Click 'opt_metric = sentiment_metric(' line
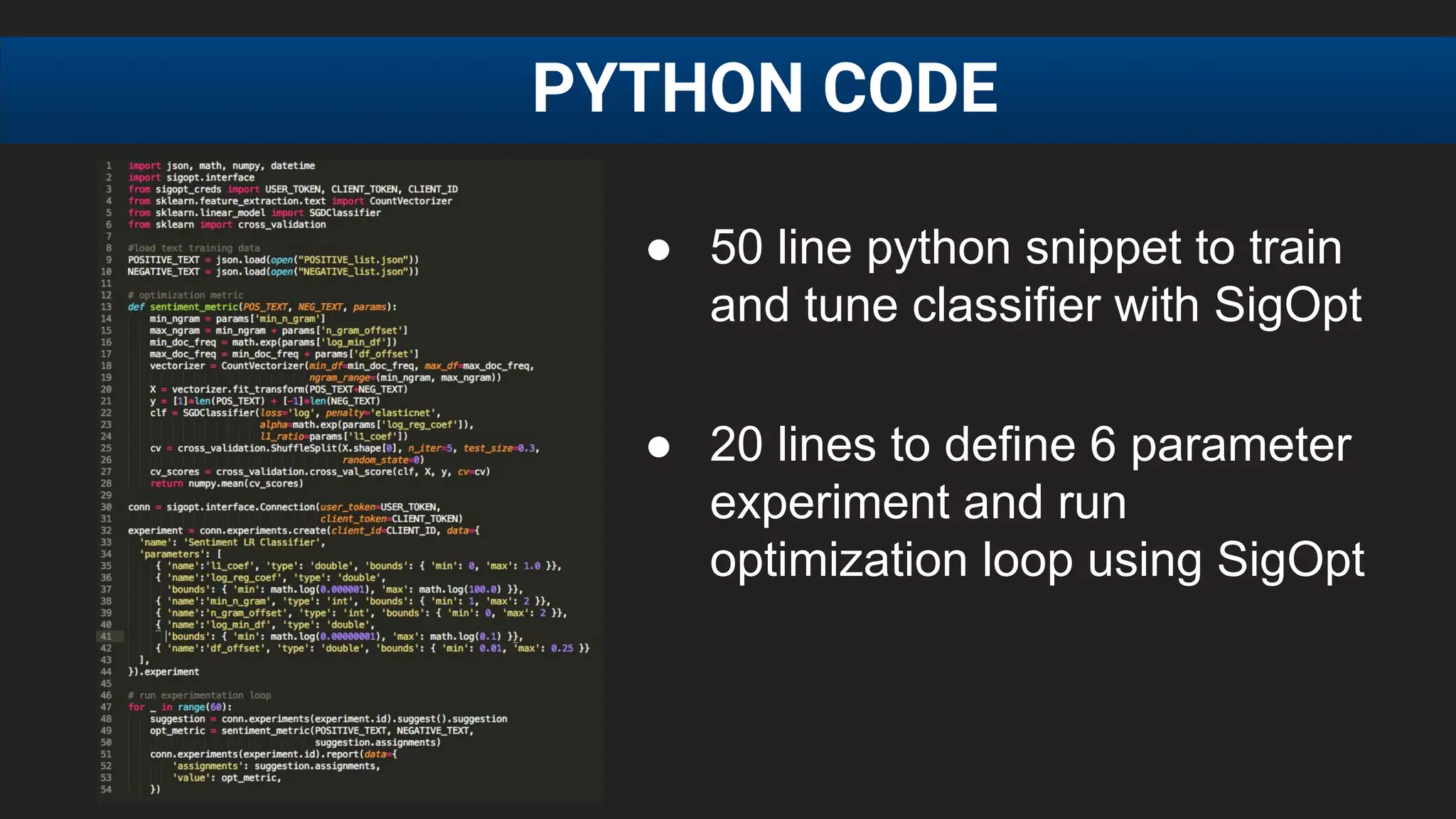The height and width of the screenshot is (819, 1456). tap(312, 731)
